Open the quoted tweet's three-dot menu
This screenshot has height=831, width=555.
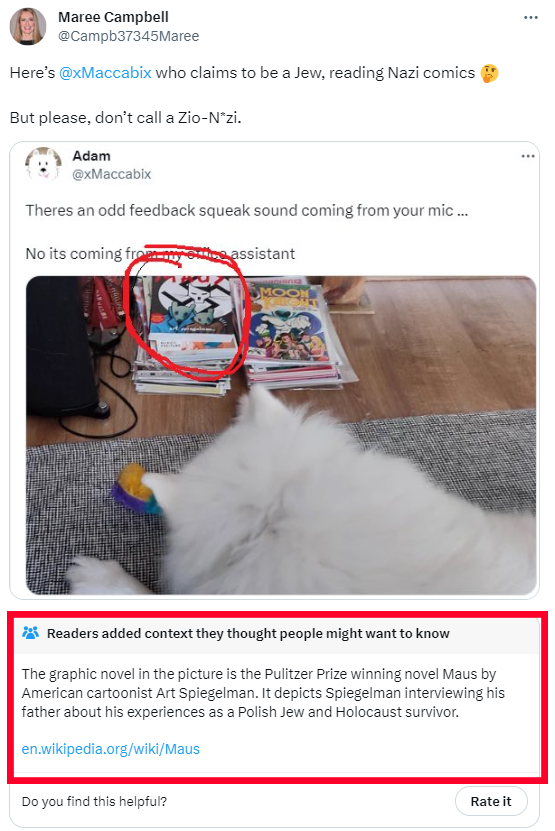[527, 156]
